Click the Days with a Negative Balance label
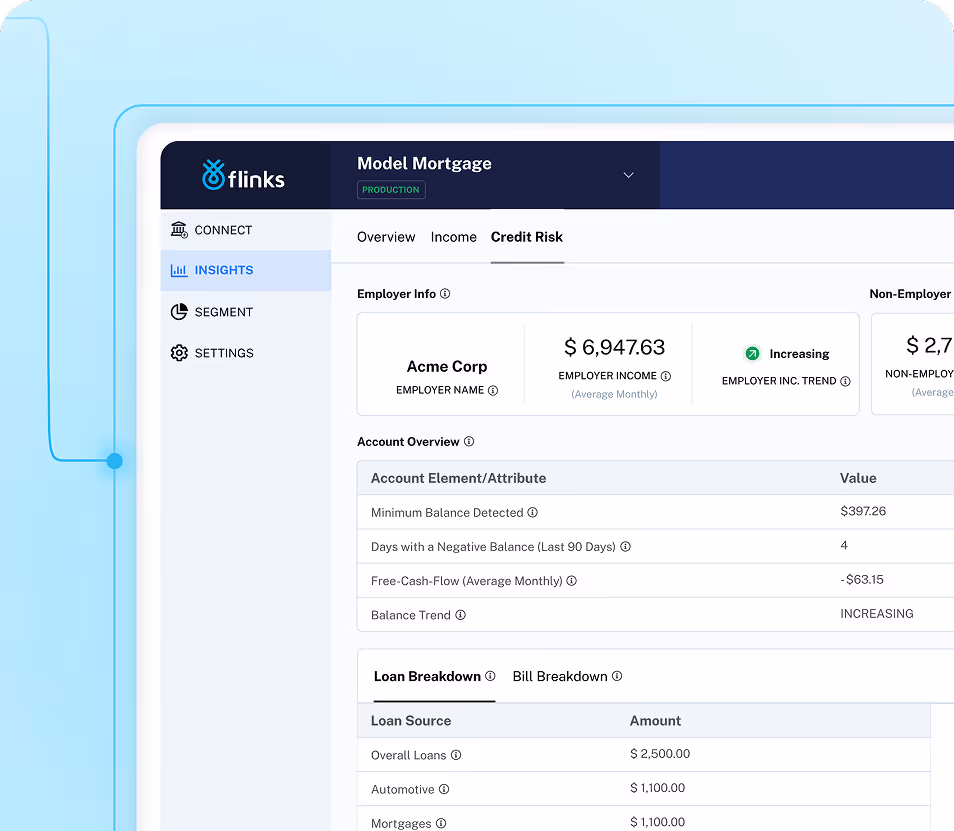 pos(493,547)
